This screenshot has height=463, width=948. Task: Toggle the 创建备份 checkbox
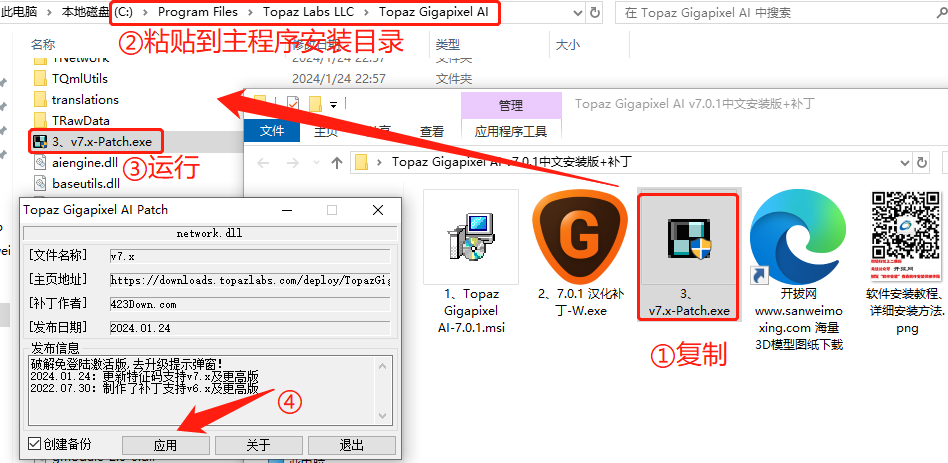tap(34, 445)
